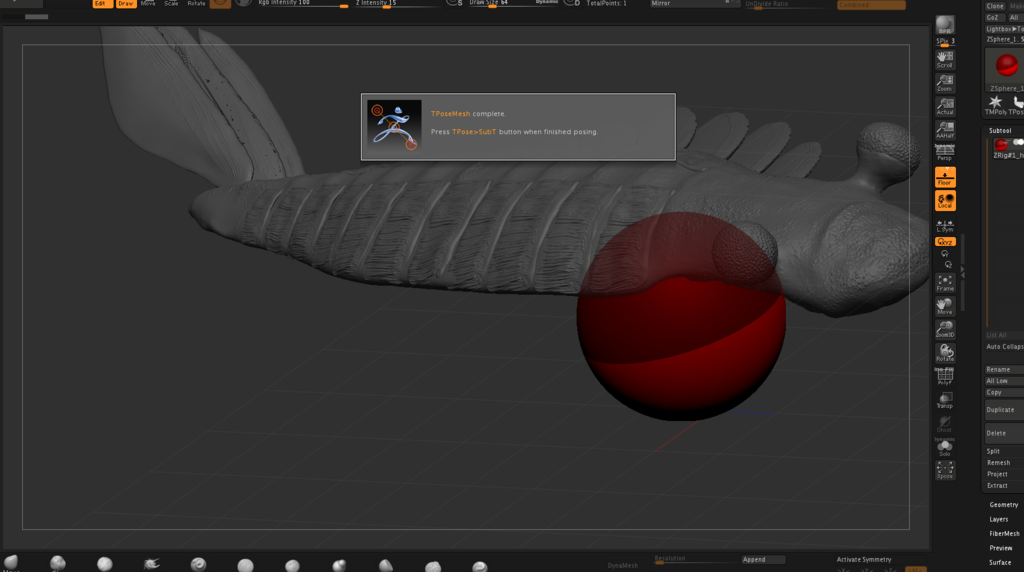This screenshot has width=1024, height=572.
Task: Toggle Edit mode button
Action: click(x=102, y=3)
